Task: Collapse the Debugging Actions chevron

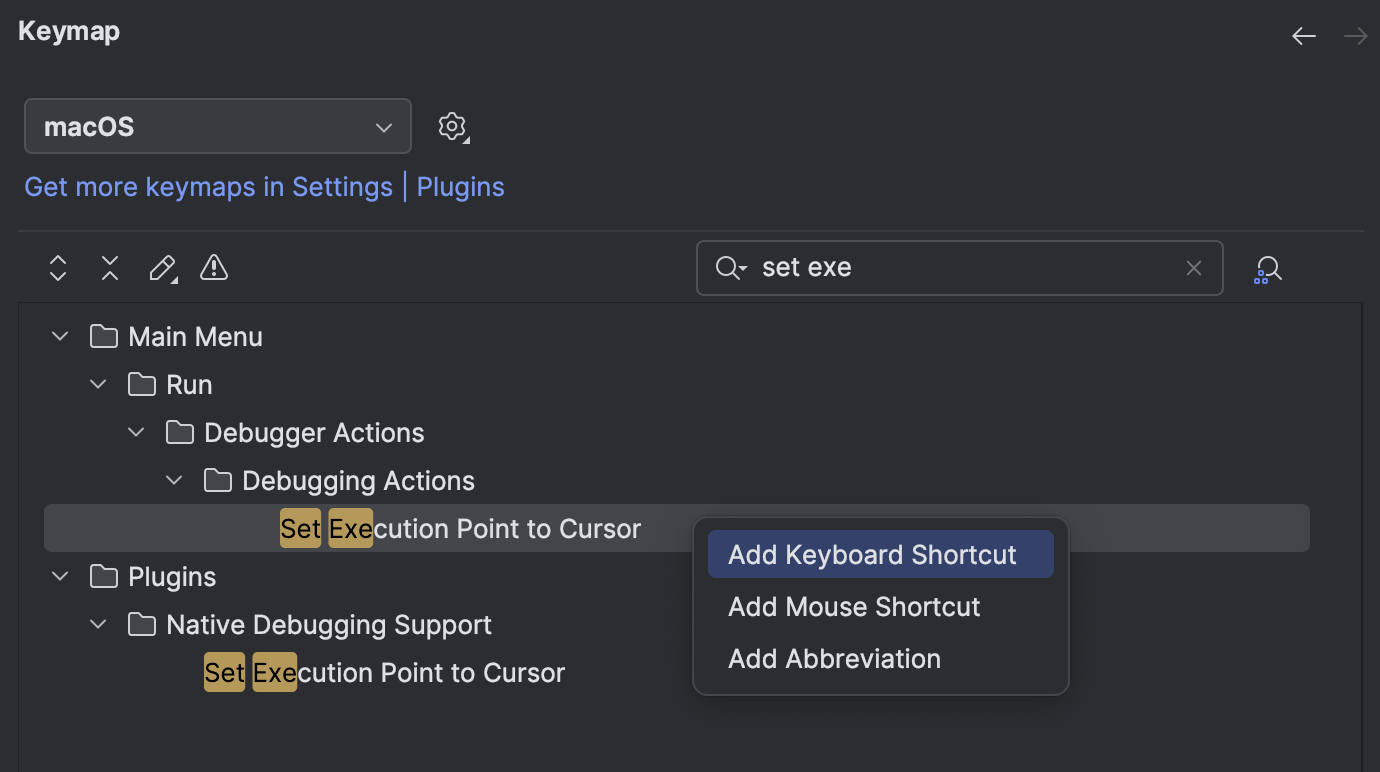Action: [x=173, y=480]
